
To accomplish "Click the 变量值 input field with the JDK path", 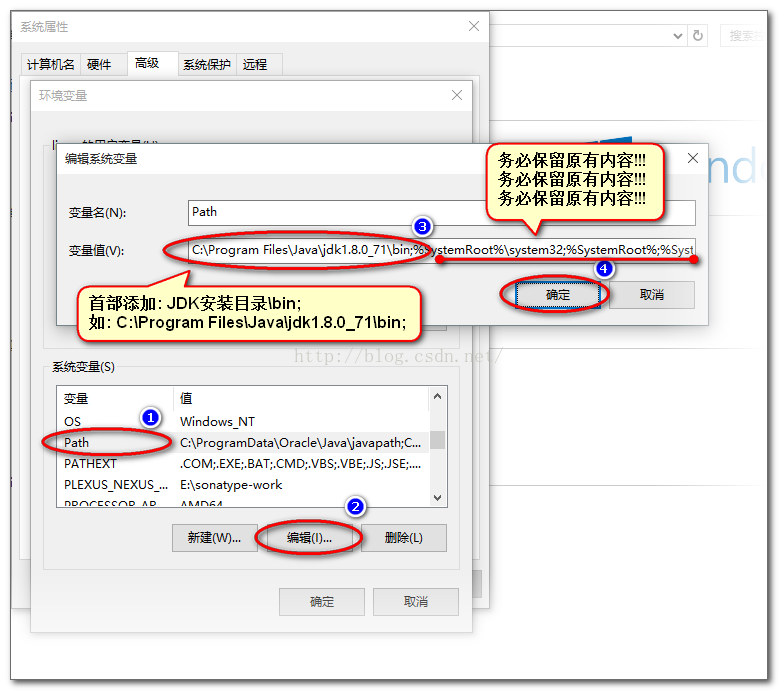I will pos(441,250).
